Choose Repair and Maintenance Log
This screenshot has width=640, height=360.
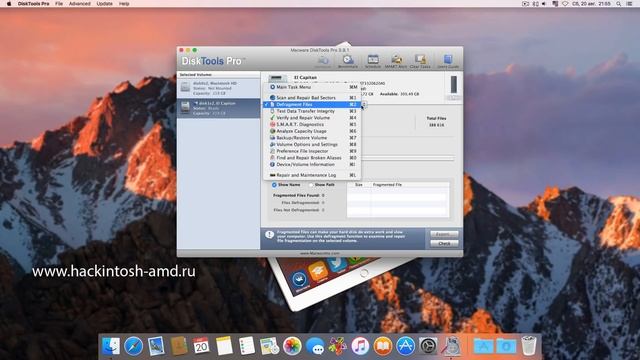(x=312, y=175)
